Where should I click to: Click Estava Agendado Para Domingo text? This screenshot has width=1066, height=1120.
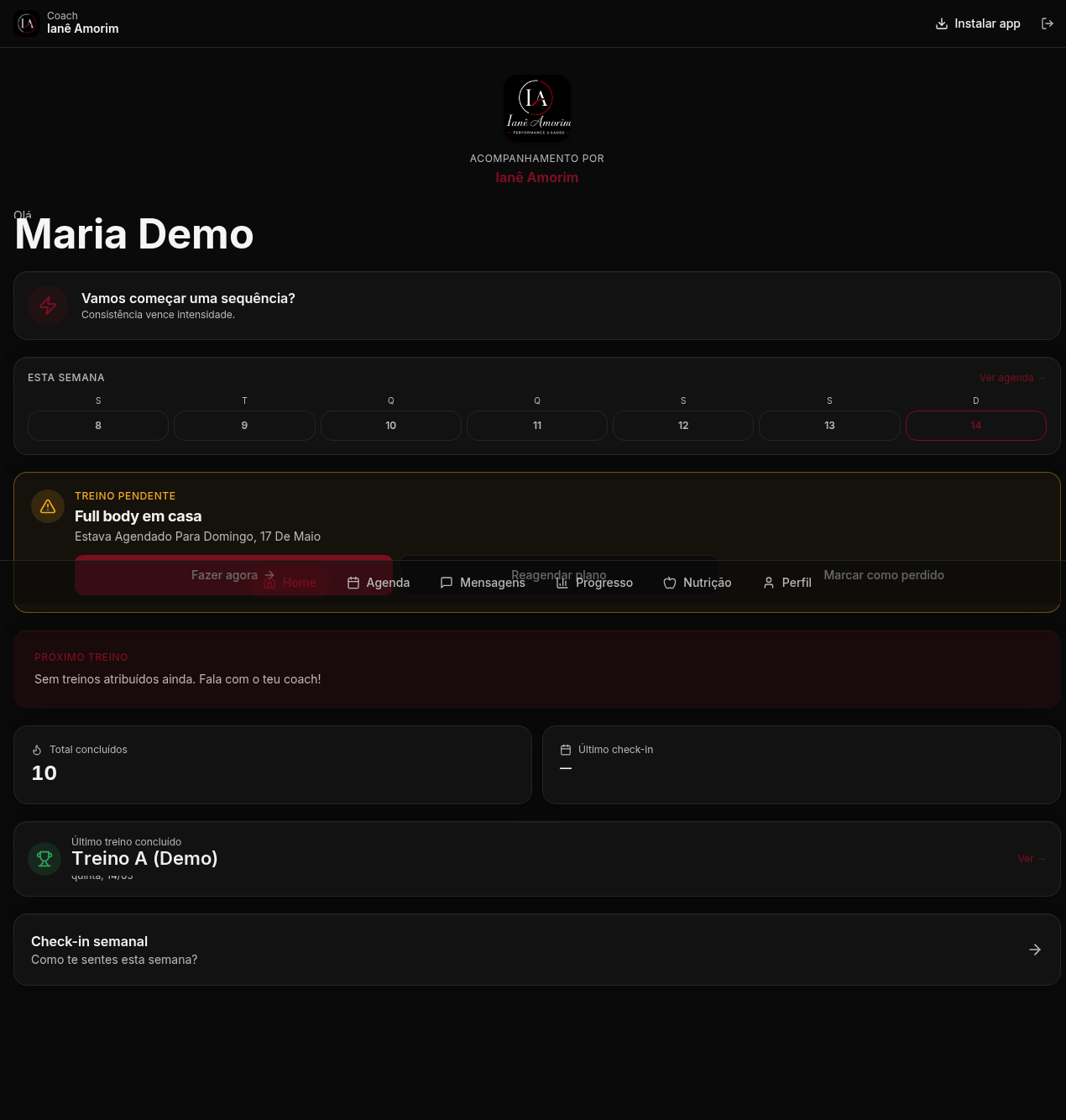tap(197, 536)
